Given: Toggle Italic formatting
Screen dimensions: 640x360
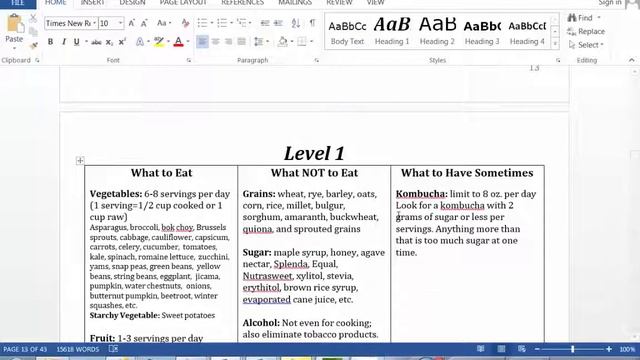Looking at the screenshot, I should (x=64, y=42).
